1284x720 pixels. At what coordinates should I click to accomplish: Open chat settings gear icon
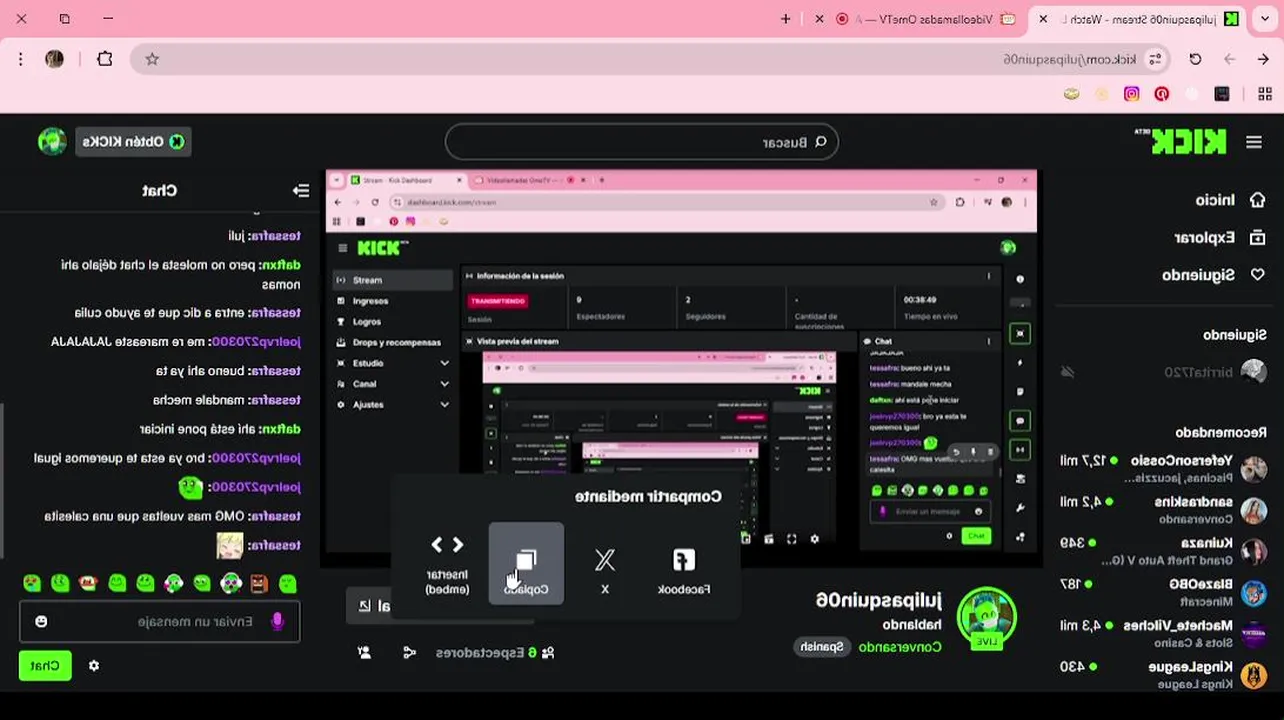point(94,666)
